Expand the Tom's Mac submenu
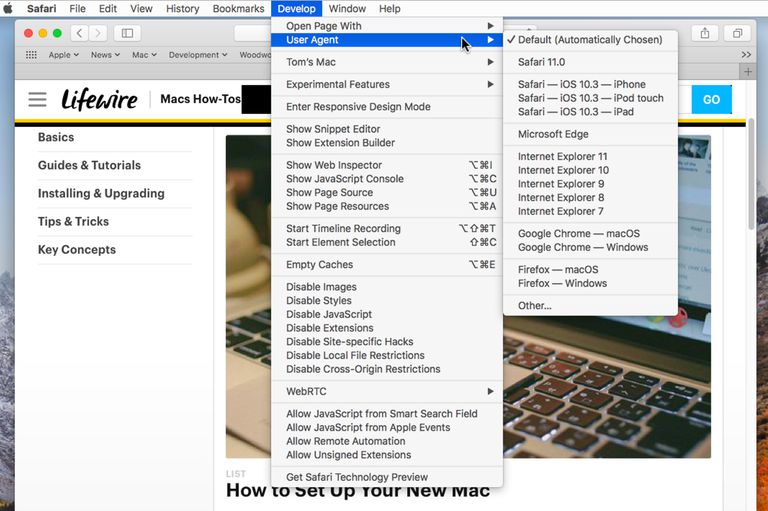The height and width of the screenshot is (511, 768). pyautogui.click(x=387, y=62)
